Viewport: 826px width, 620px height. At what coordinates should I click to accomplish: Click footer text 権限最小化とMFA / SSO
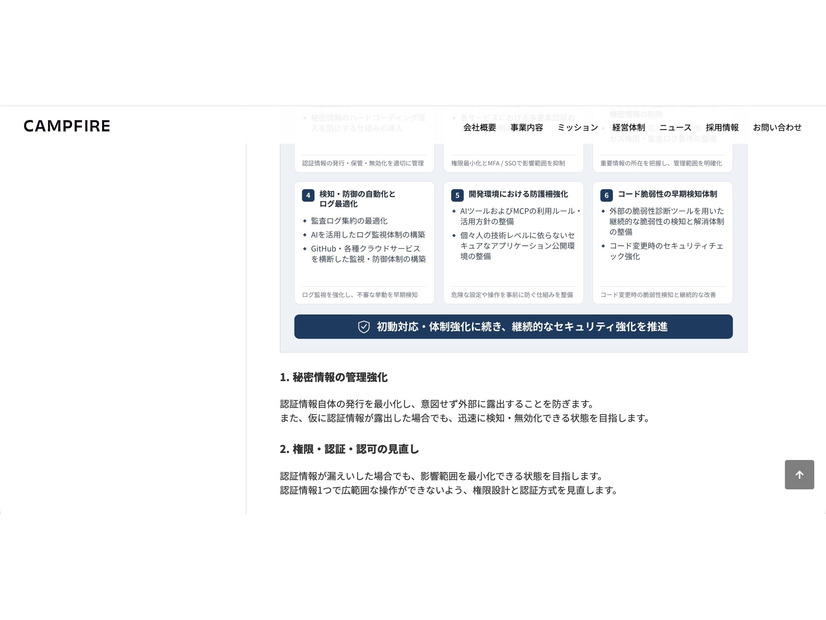click(508, 163)
